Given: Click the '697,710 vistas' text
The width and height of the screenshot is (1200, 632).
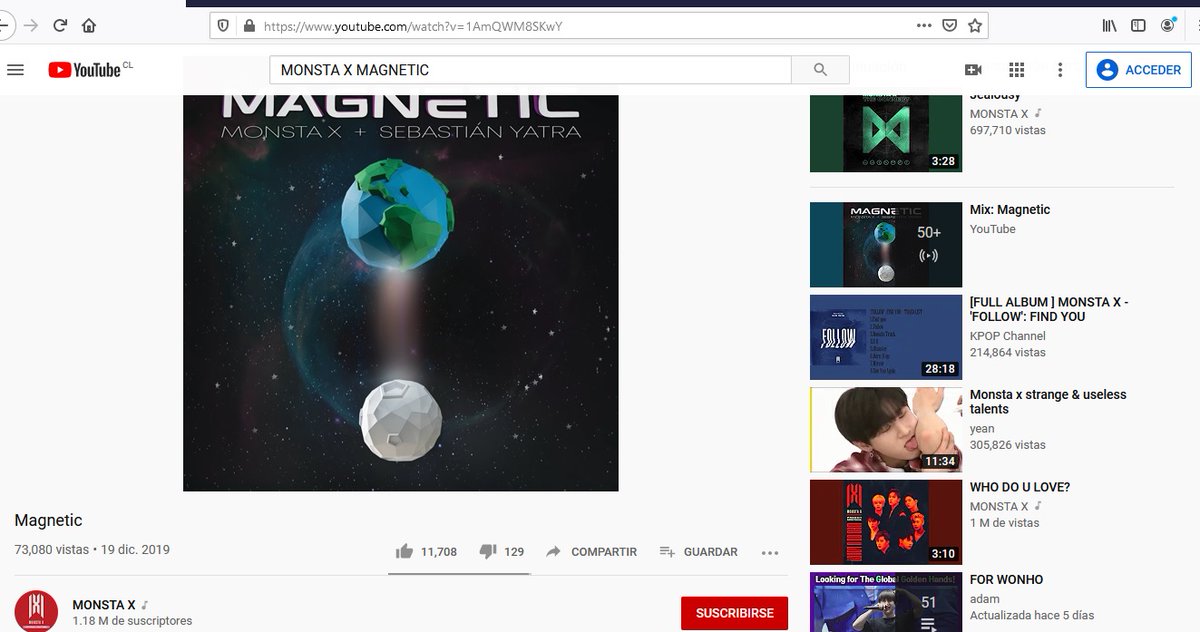Looking at the screenshot, I should (x=1008, y=130).
